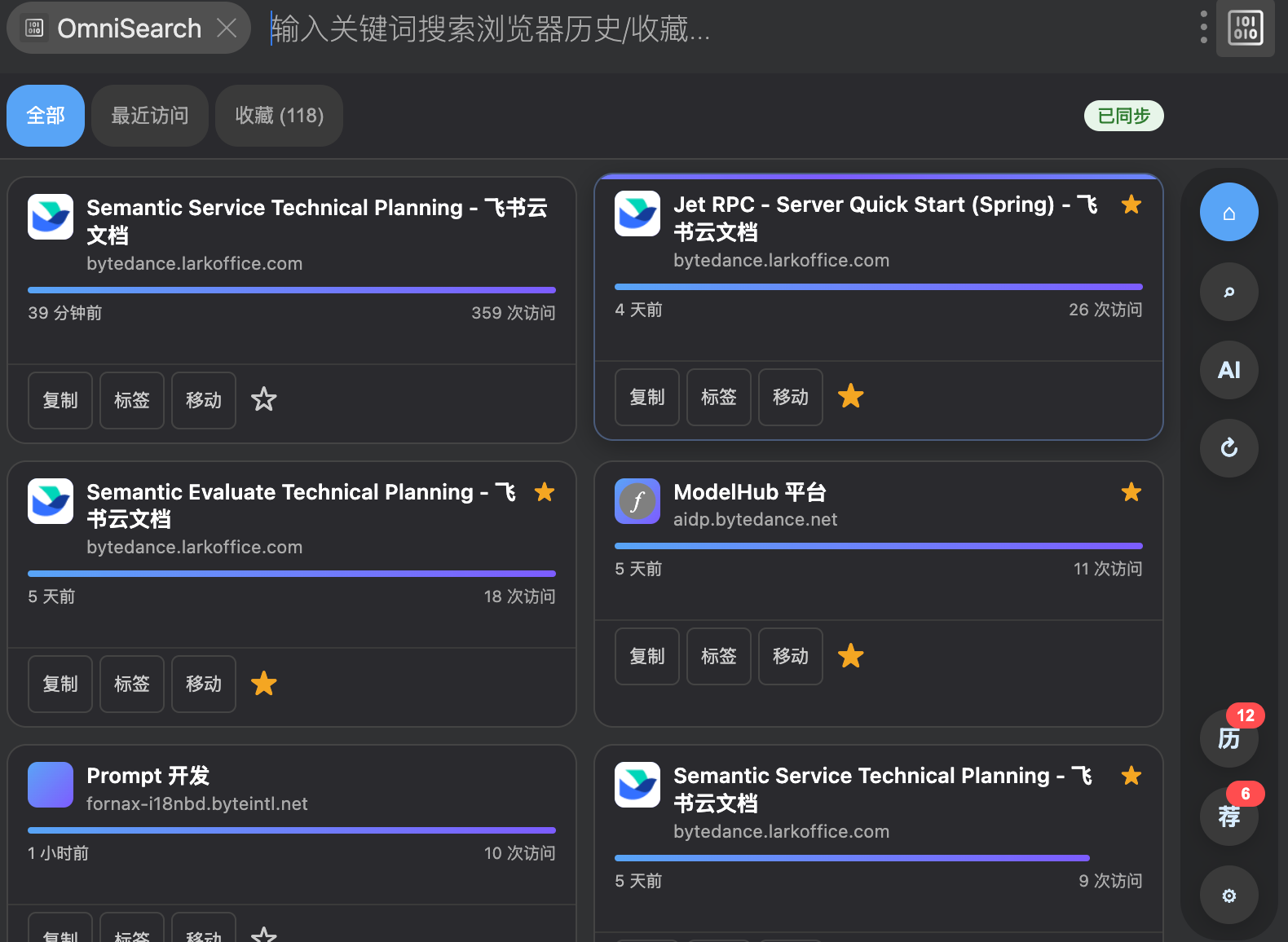This screenshot has width=1288, height=942.
Task: Click 标签 on ModelHub 平台 card
Action: pos(719,656)
